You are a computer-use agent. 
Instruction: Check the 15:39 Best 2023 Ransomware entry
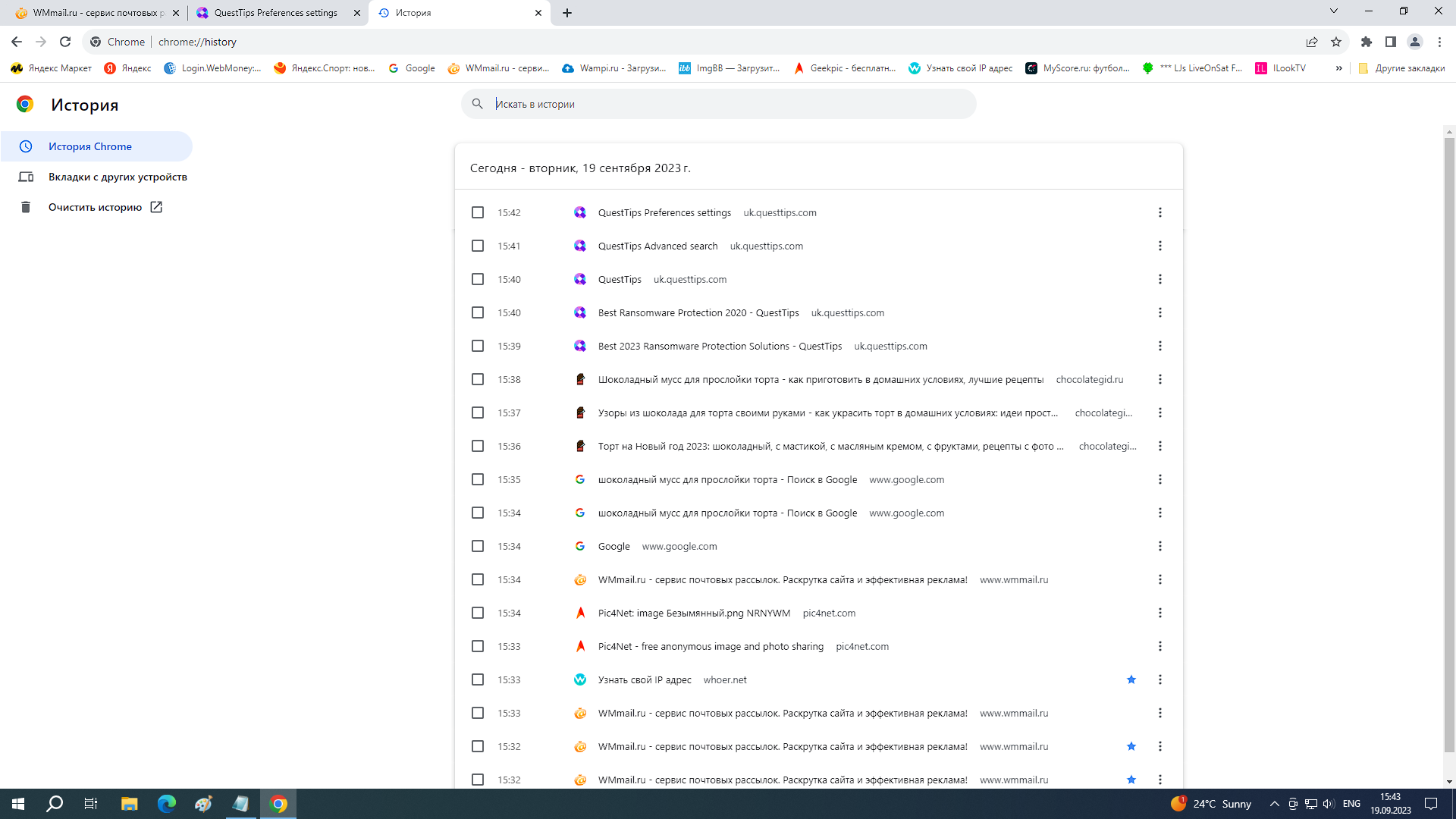[x=478, y=346]
